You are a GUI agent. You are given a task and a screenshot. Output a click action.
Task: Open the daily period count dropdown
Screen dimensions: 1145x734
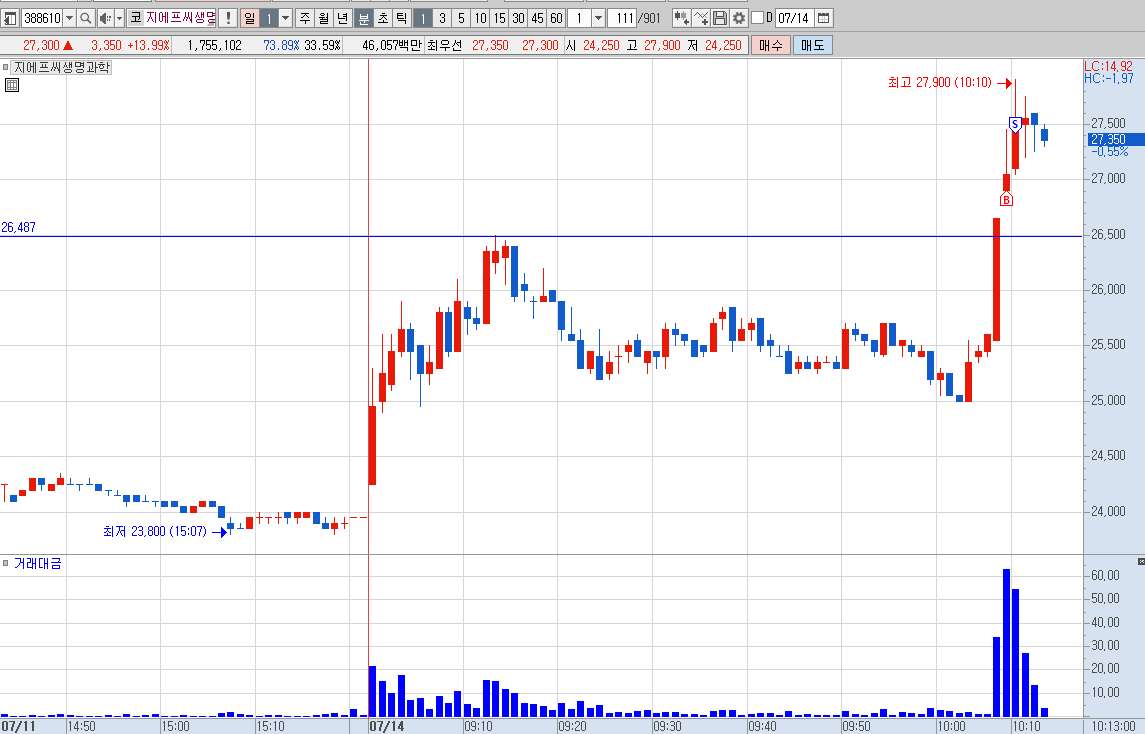coord(286,18)
